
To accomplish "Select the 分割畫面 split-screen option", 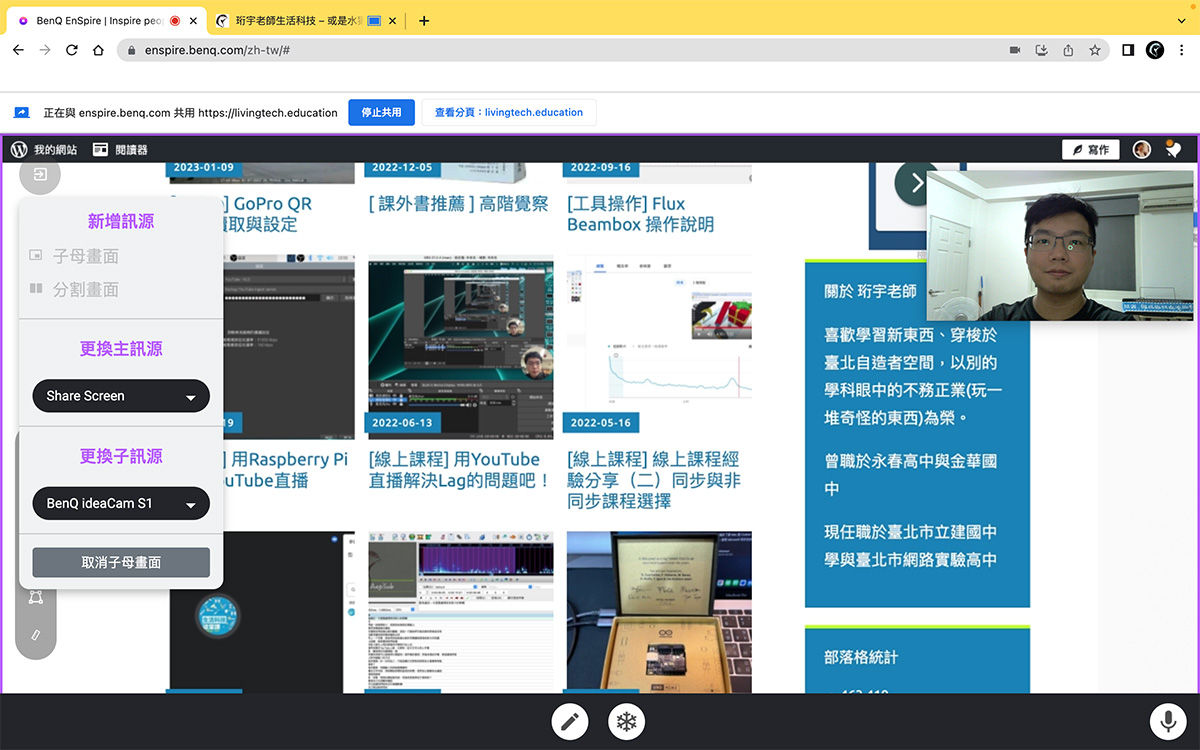I will click(x=74, y=289).
